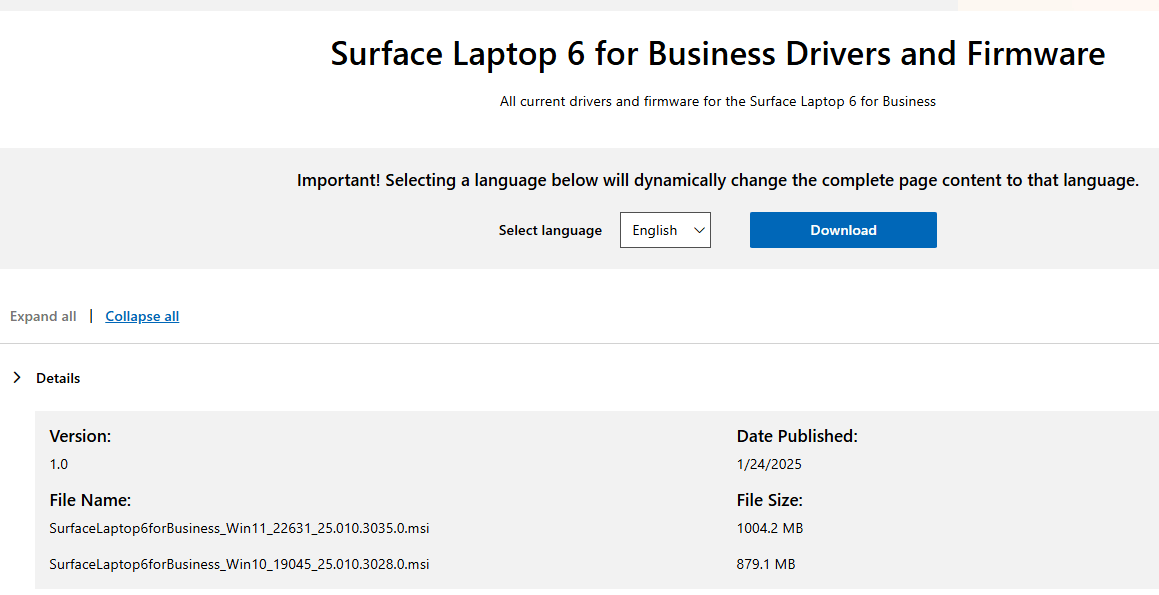This screenshot has width=1159, height=595.
Task: Select the Win11 22631 .msi file name
Action: [239, 528]
